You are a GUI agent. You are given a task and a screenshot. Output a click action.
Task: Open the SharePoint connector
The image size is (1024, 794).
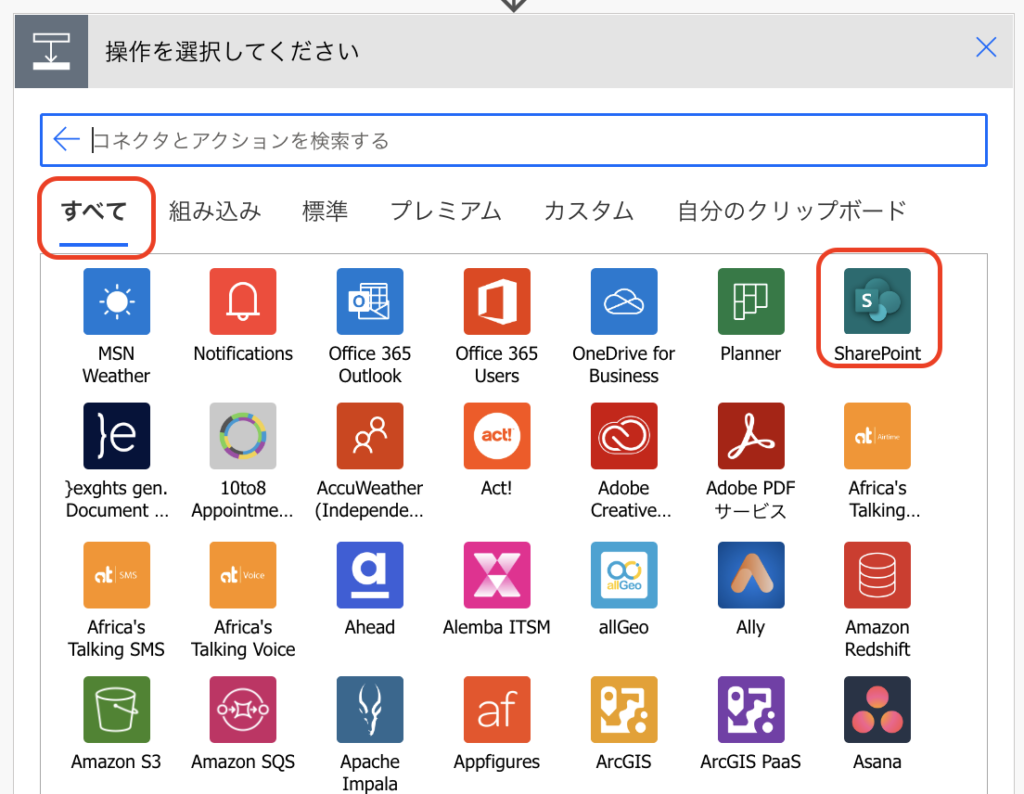coord(877,301)
